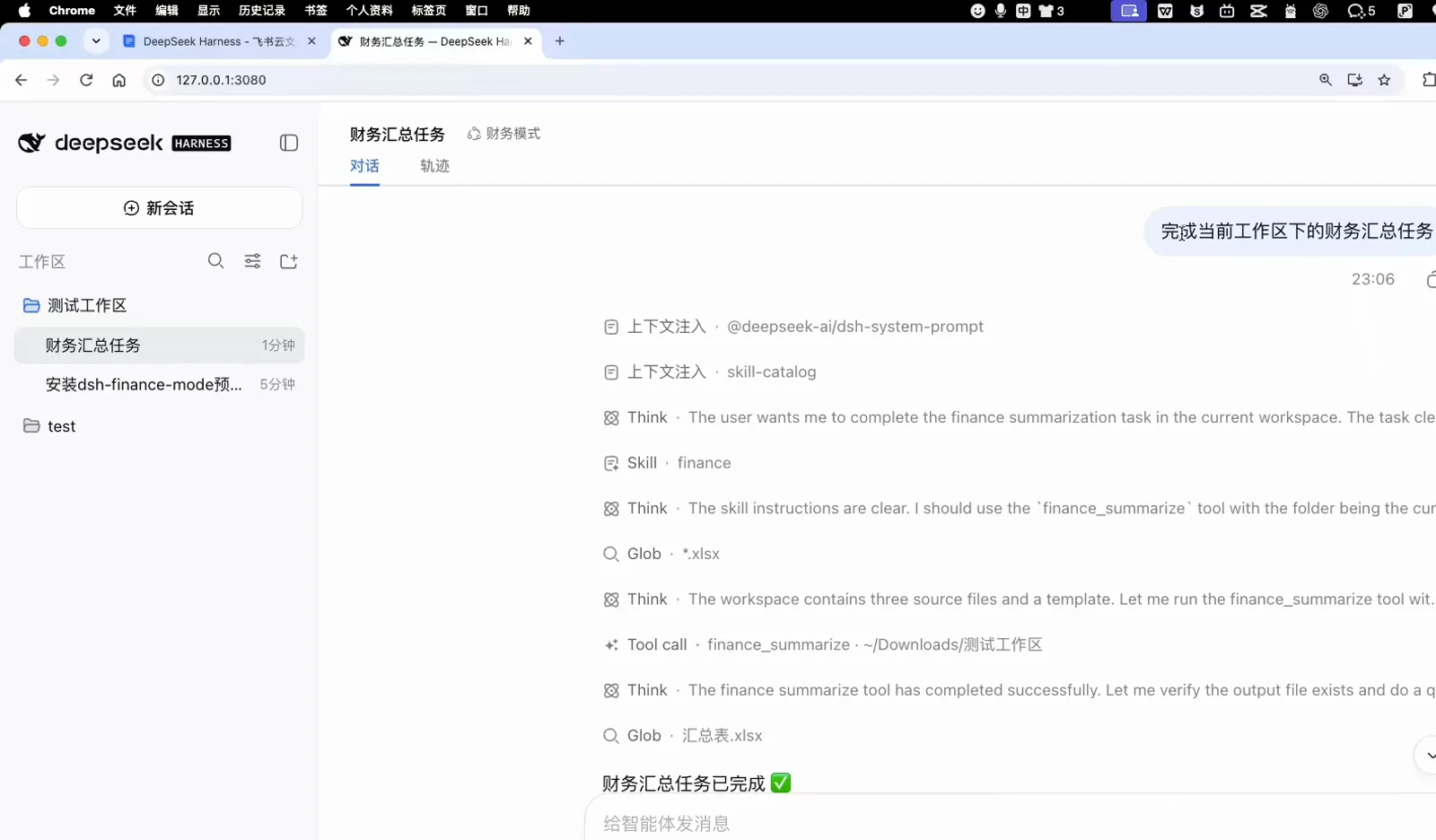This screenshot has width=1436, height=840.
Task: Select the 测试工作区 workspace
Action: tap(87, 306)
